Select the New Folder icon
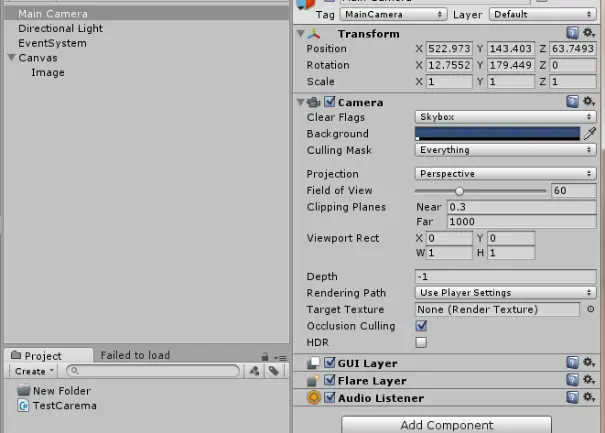This screenshot has height=433, width=605. 24,390
